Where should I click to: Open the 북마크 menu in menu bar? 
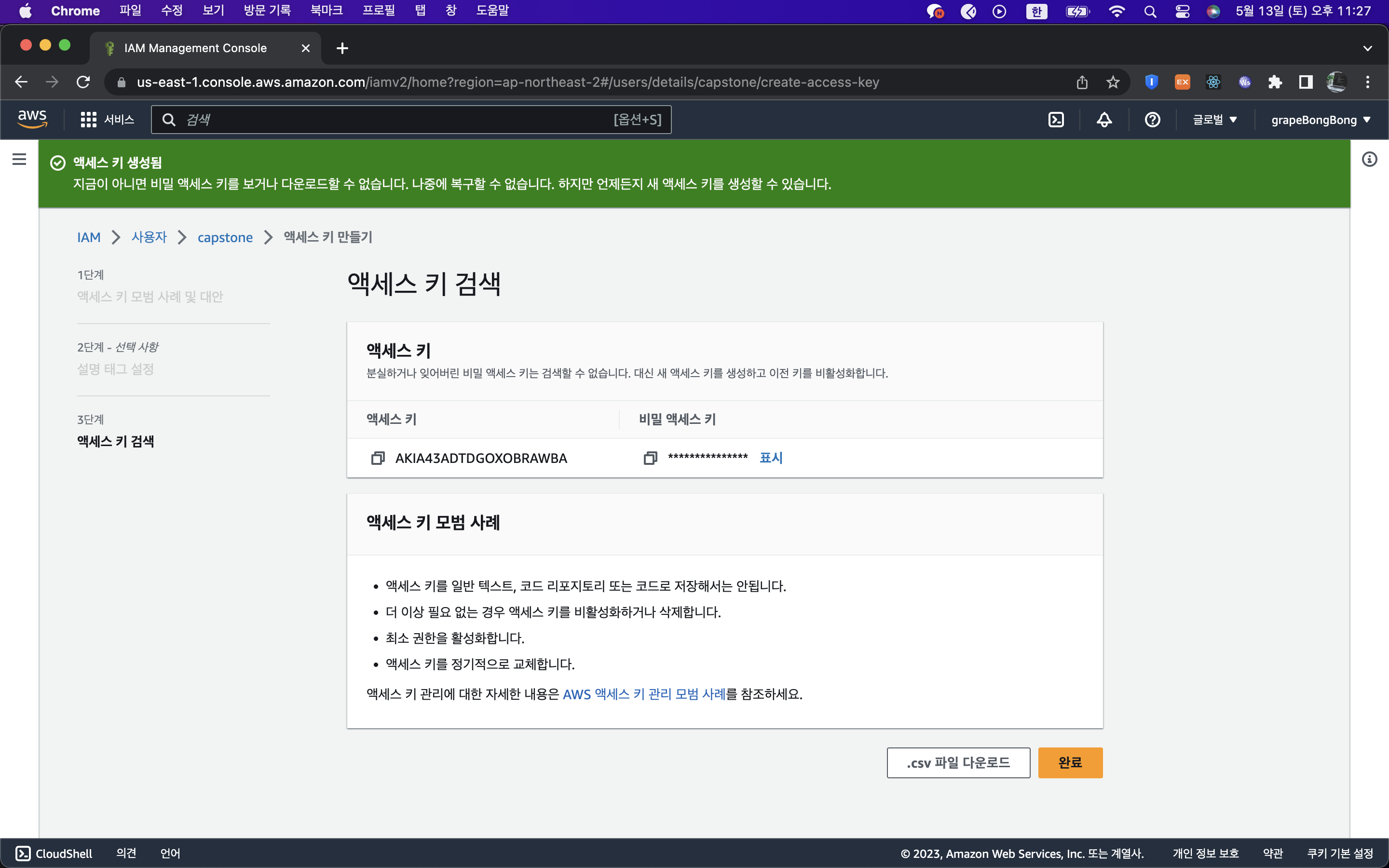coord(326,10)
